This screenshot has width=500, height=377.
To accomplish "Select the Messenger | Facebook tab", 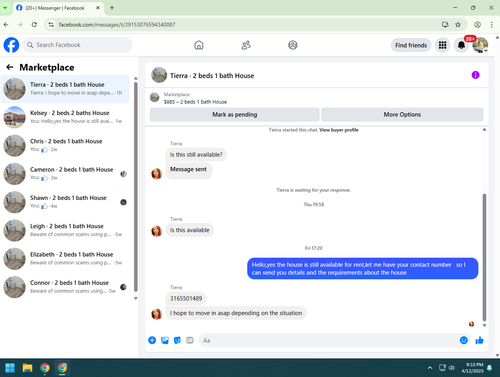I will tap(59, 8).
